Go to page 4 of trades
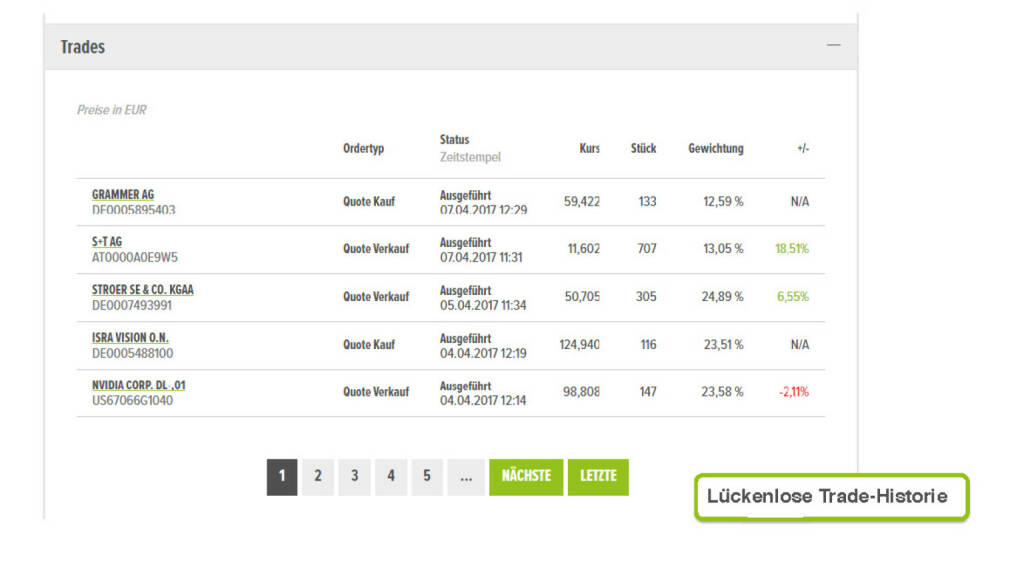1024x576 pixels. pyautogui.click(x=391, y=477)
